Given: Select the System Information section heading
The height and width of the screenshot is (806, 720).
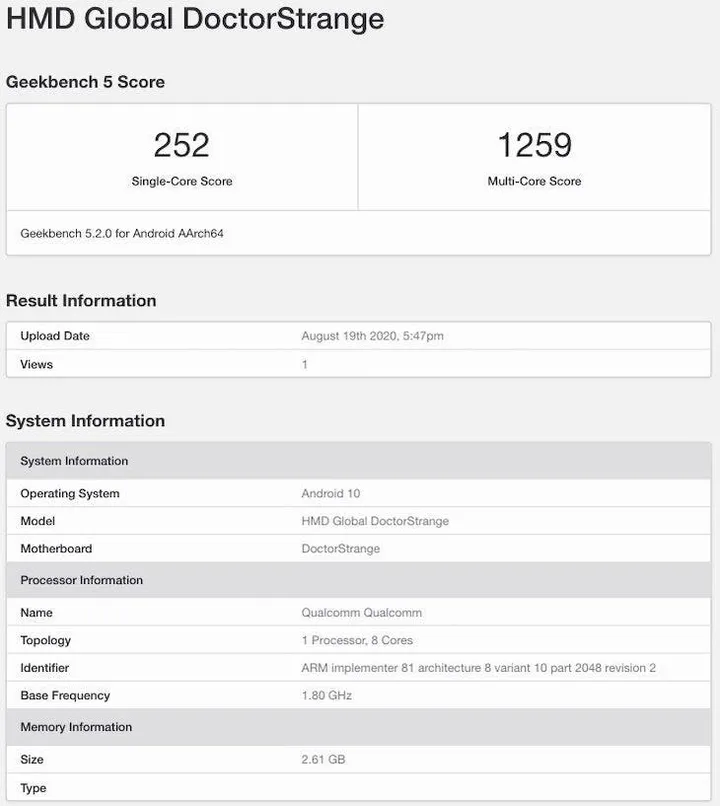Looking at the screenshot, I should point(86,421).
